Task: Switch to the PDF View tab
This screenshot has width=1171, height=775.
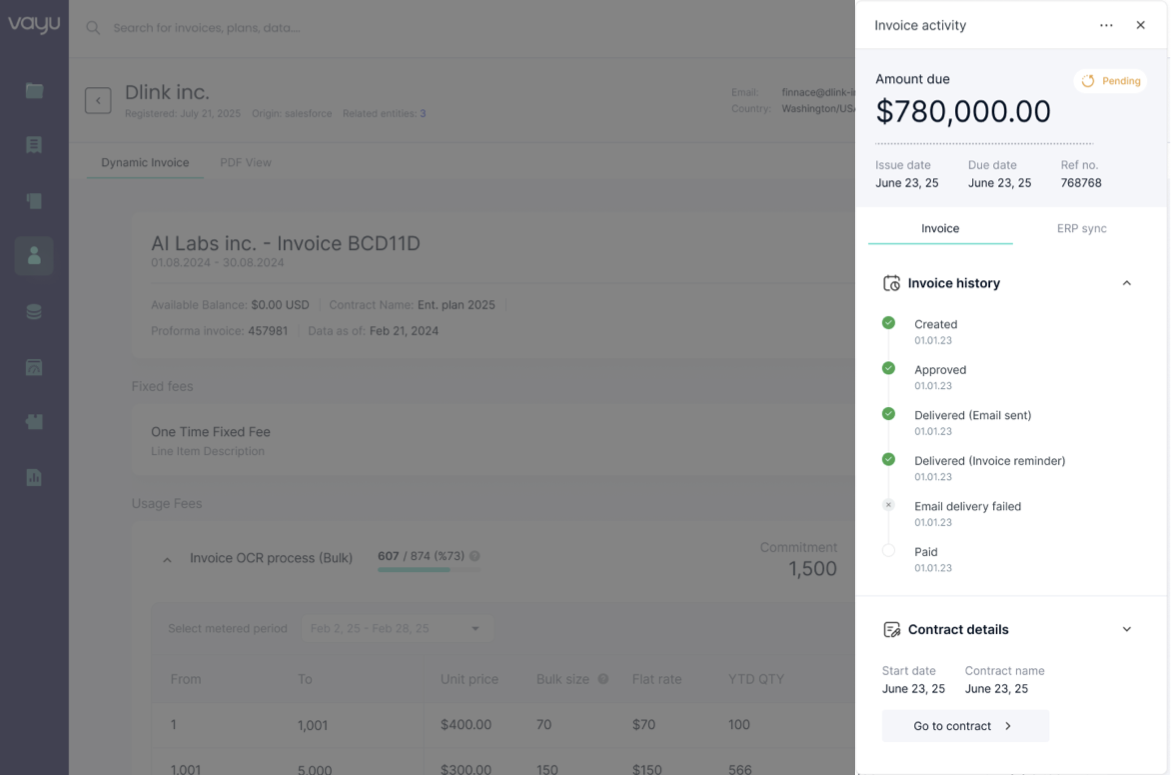Action: click(x=245, y=163)
